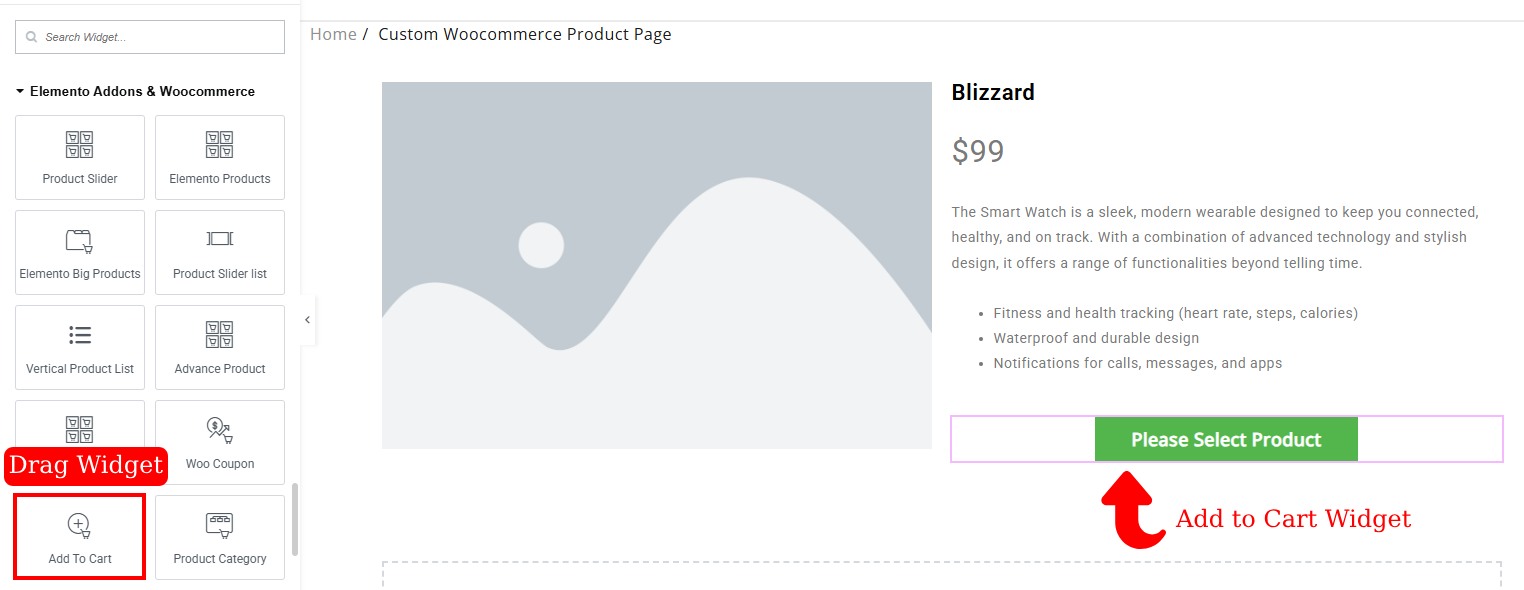Screen dimensions: 1524x590
Task: Click the Waterproof and durable design bullet
Action: click(x=1096, y=338)
